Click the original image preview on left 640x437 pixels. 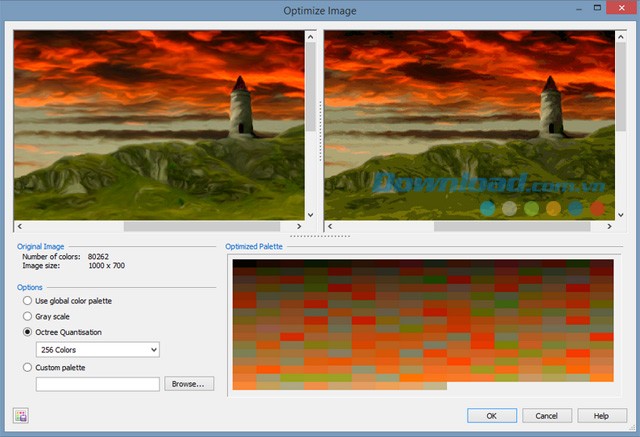point(158,124)
